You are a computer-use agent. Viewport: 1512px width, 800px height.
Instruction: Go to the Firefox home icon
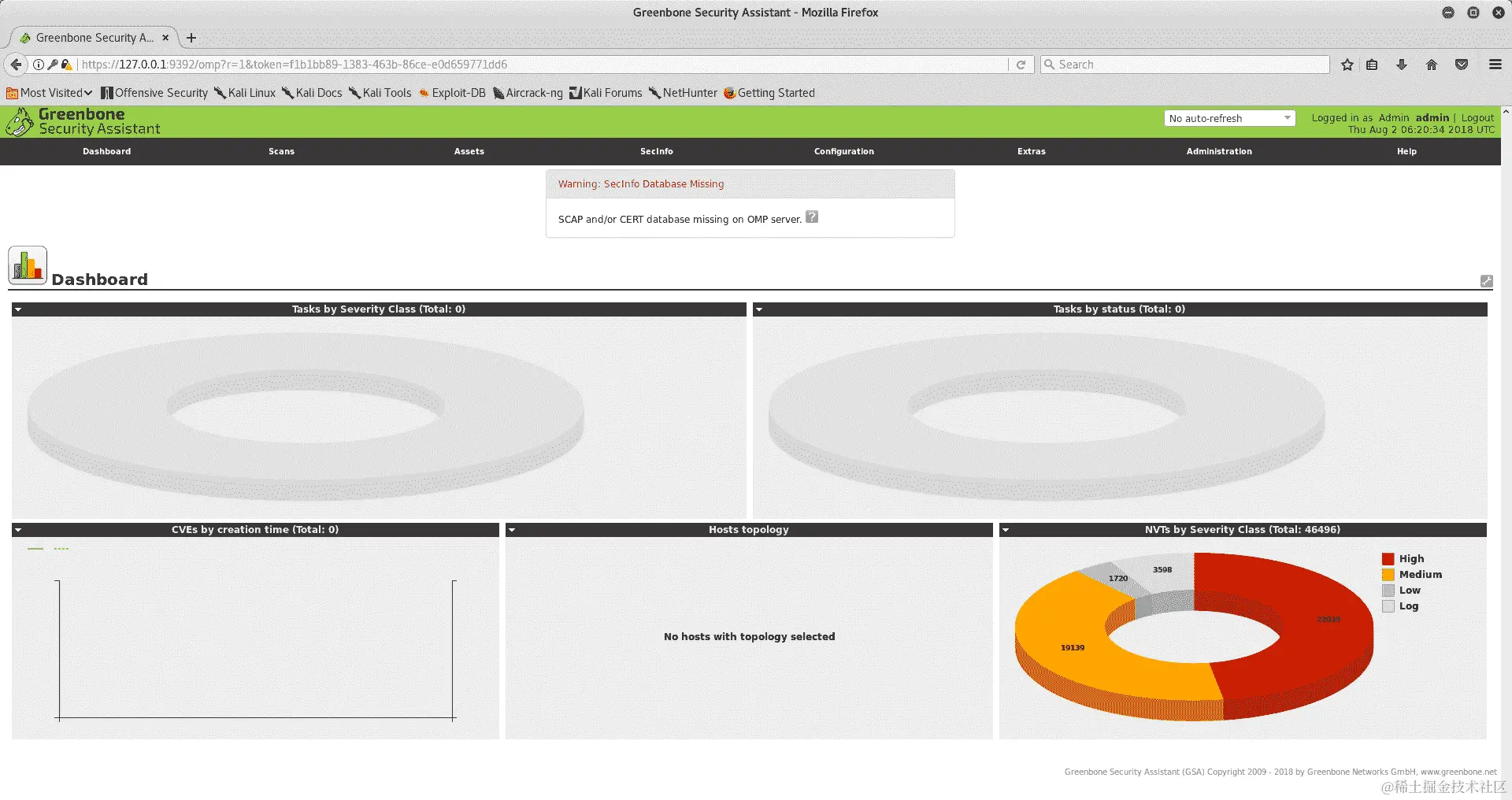pos(1432,65)
